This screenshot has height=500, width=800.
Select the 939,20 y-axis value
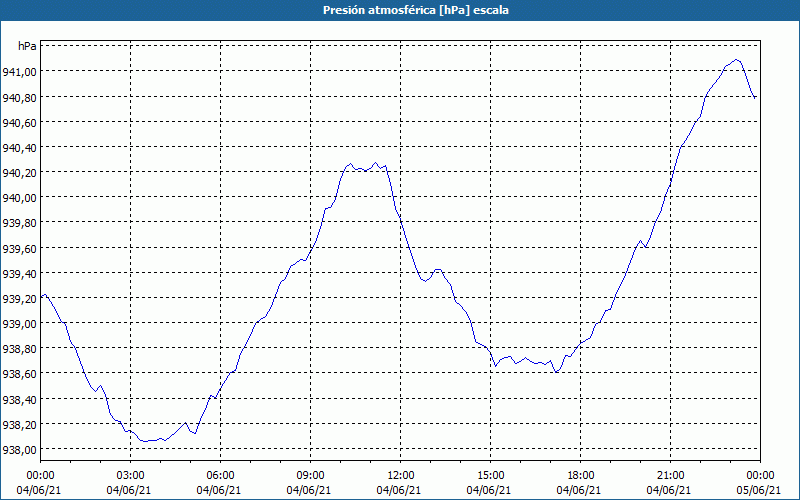coord(19,298)
